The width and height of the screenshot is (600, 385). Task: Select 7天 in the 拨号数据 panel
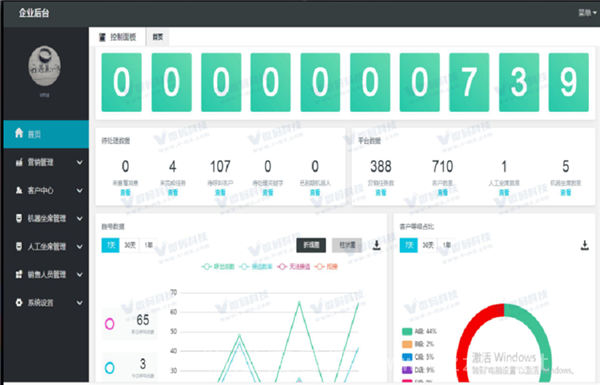(111, 245)
